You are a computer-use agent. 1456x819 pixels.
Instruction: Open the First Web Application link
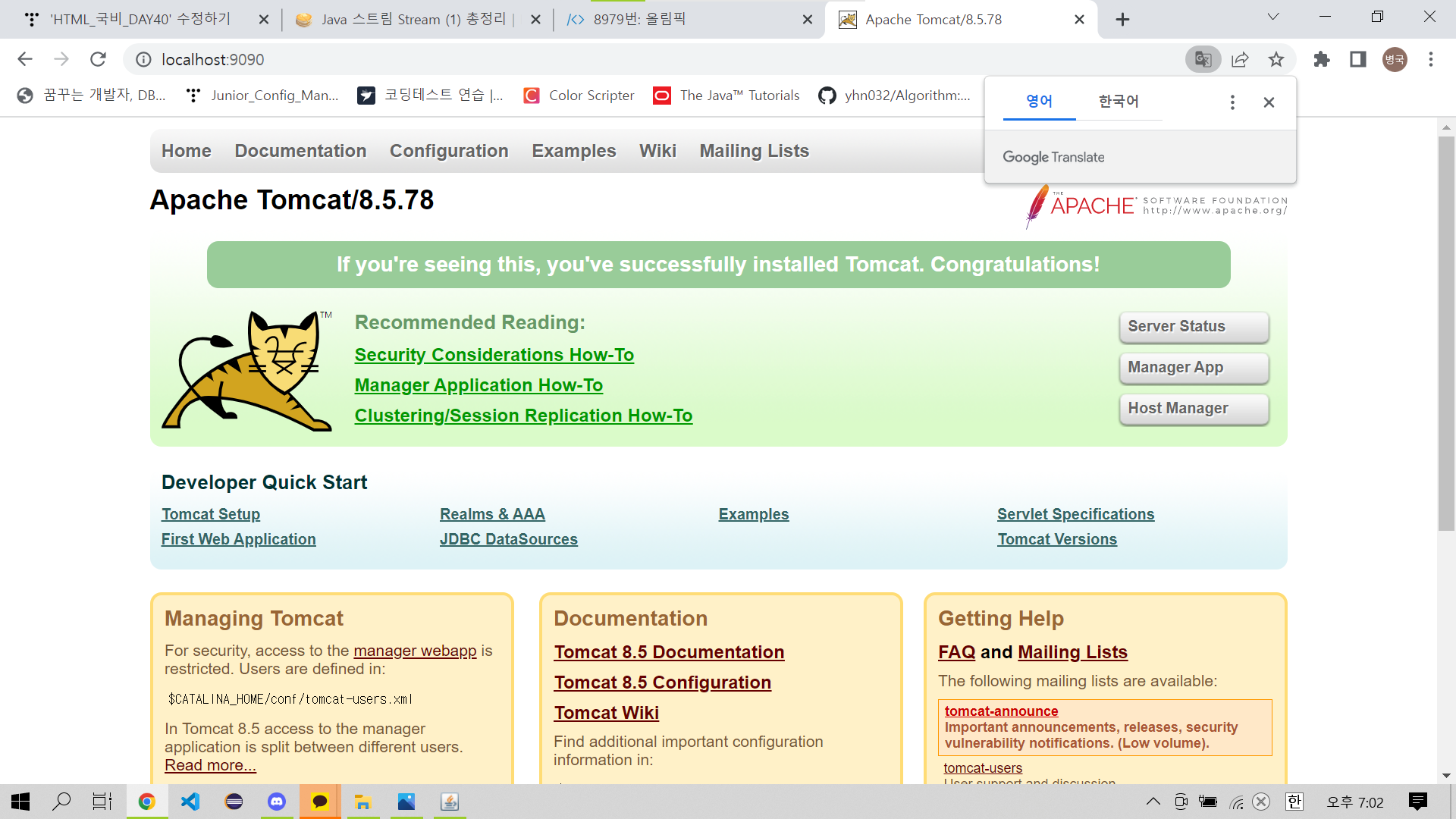[239, 539]
